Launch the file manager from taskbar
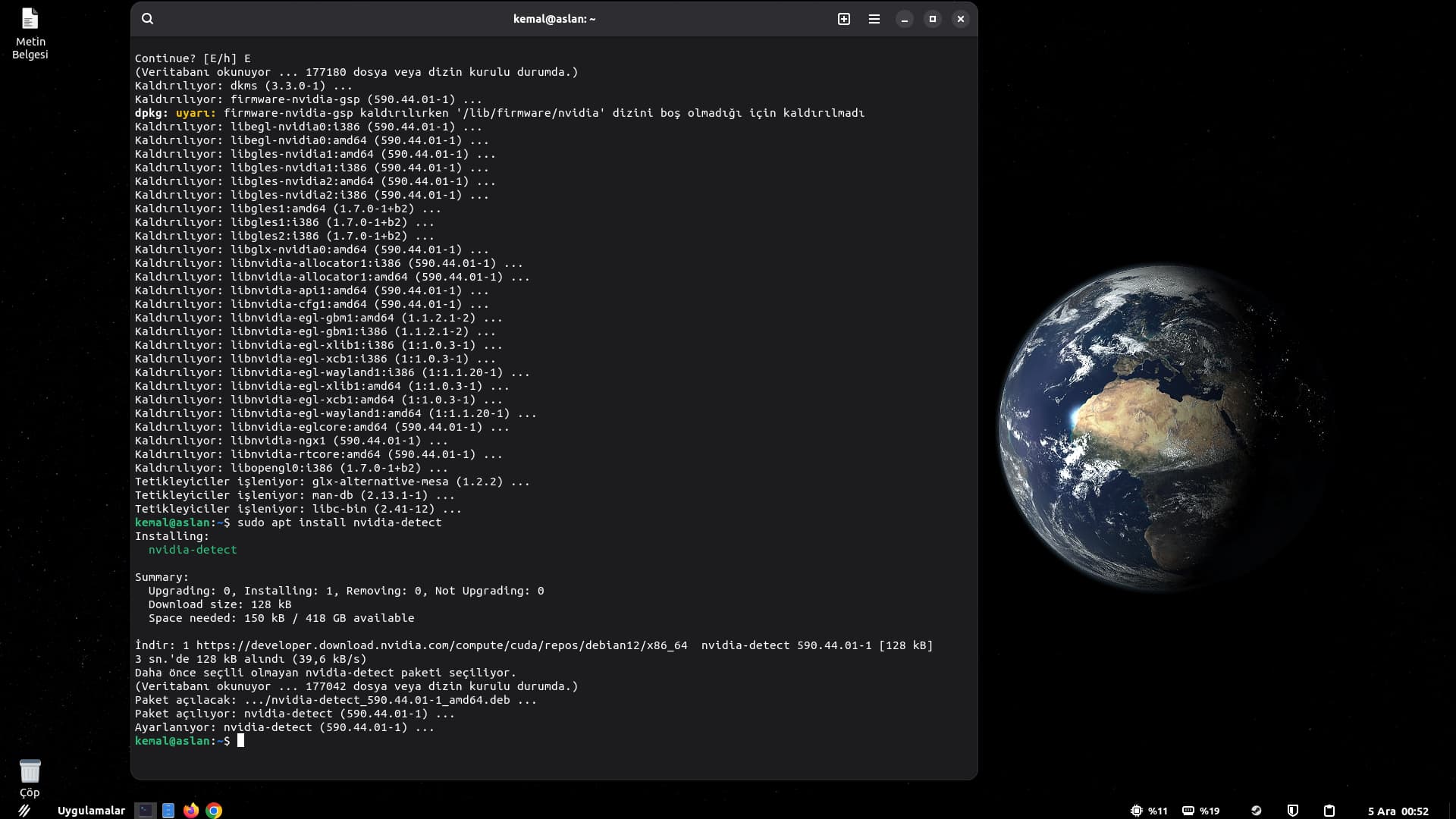This screenshot has width=1456, height=819. [x=168, y=811]
